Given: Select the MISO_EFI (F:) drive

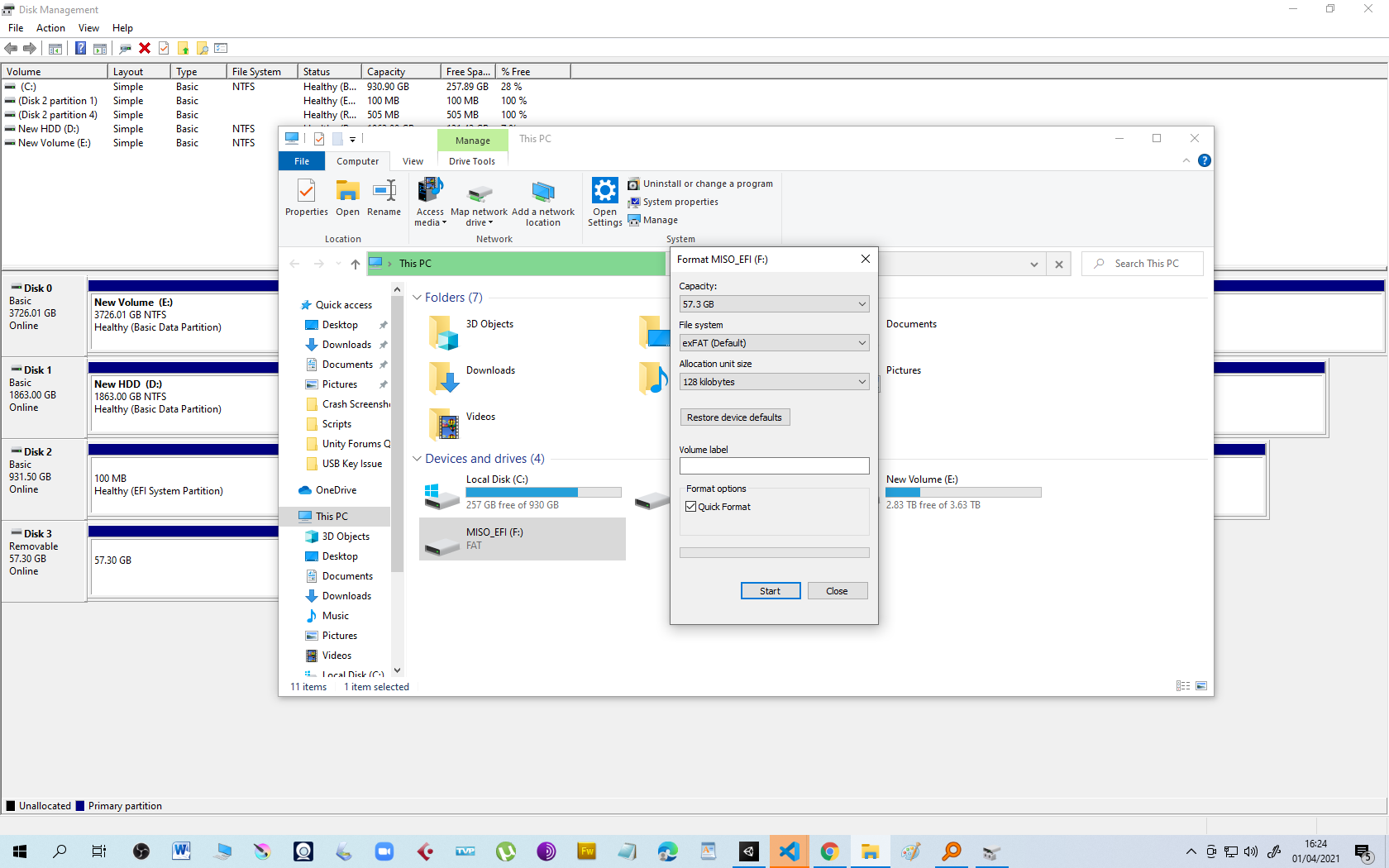Looking at the screenshot, I should click(523, 539).
